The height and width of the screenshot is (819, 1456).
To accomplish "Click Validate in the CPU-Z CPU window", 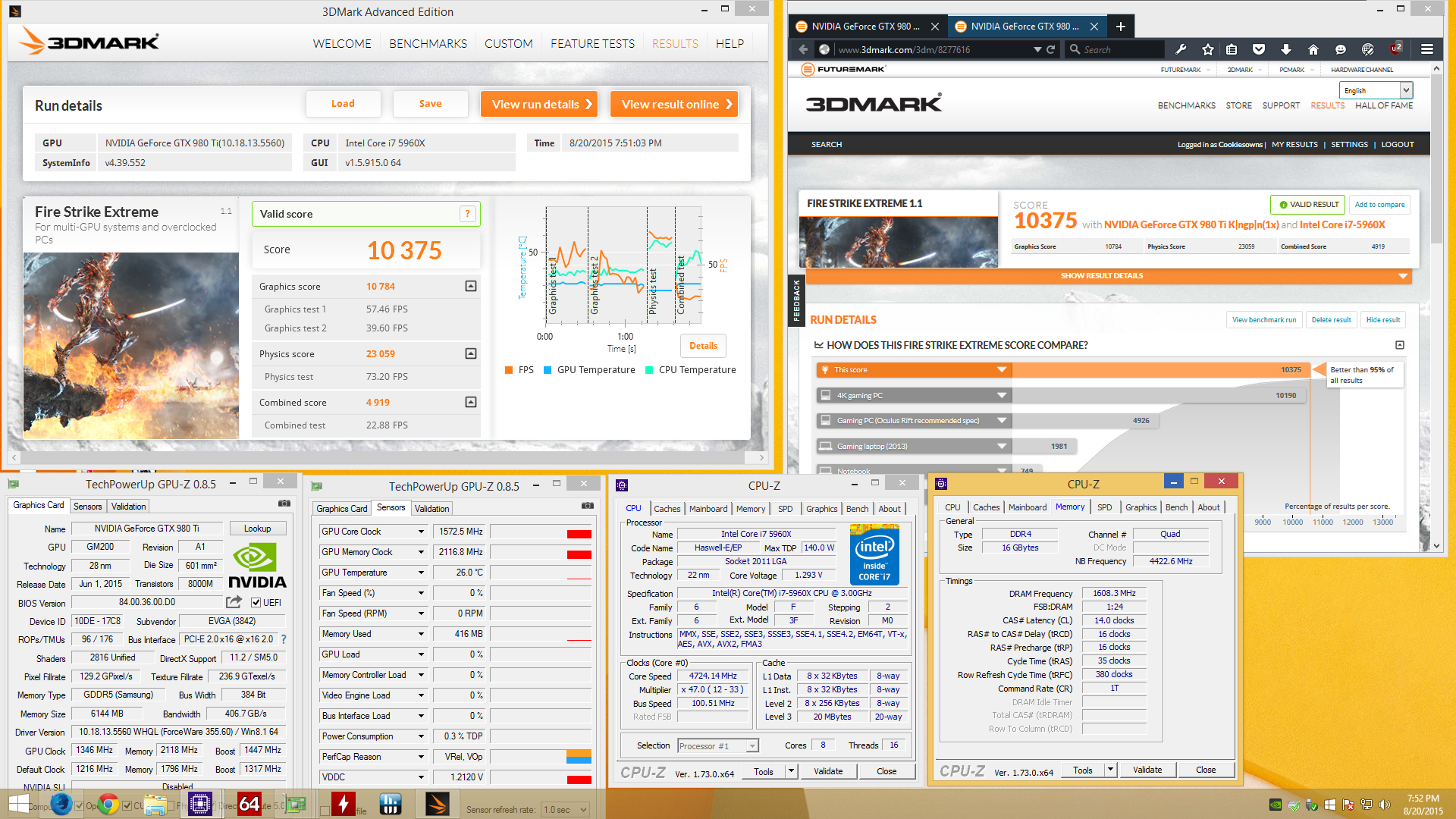I will click(828, 771).
